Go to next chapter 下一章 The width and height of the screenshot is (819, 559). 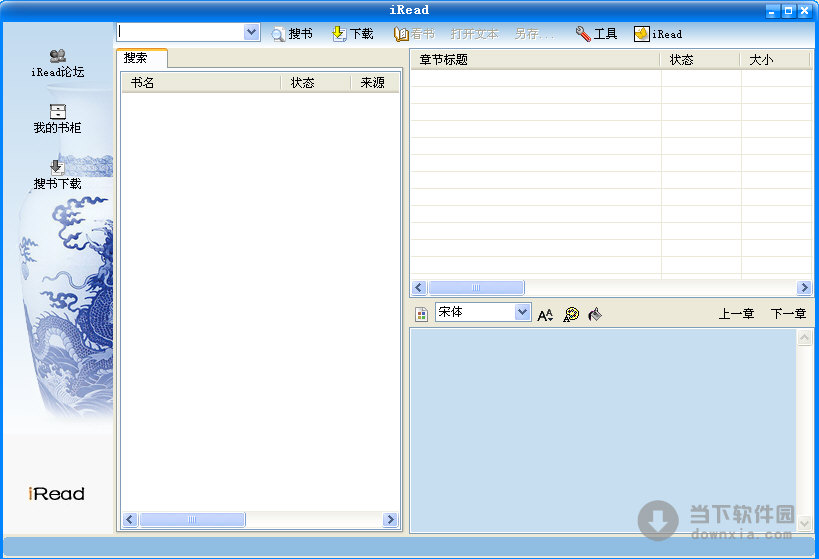click(788, 314)
